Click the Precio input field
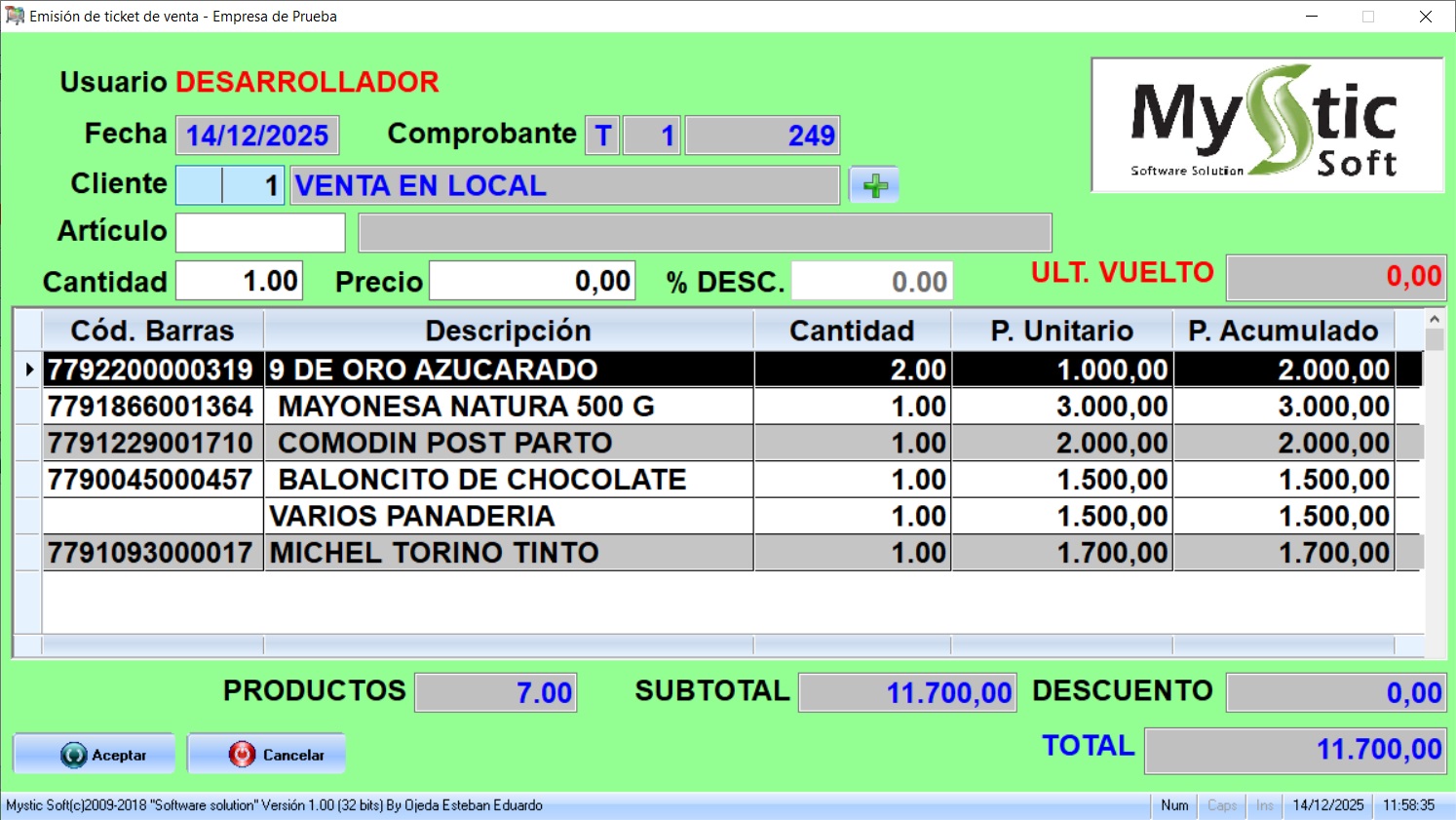The height and width of the screenshot is (820, 1456). click(531, 281)
